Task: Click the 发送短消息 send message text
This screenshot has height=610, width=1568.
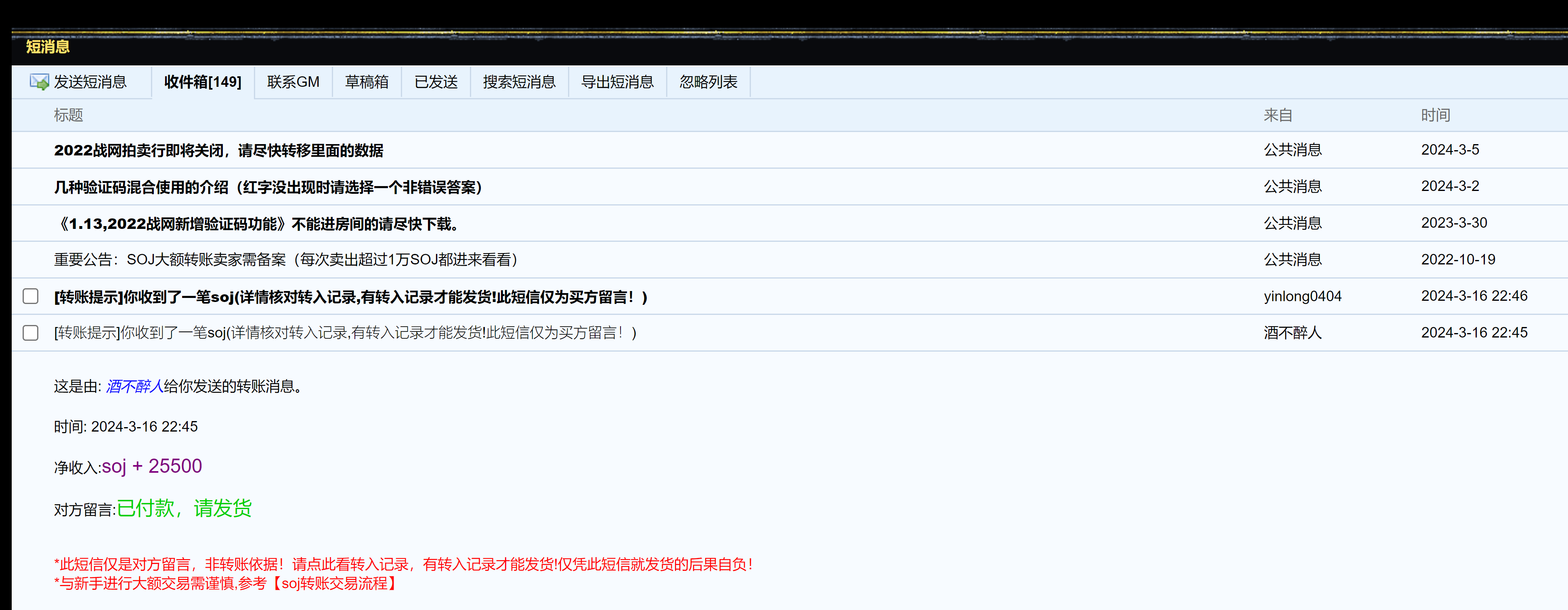Action: (90, 82)
